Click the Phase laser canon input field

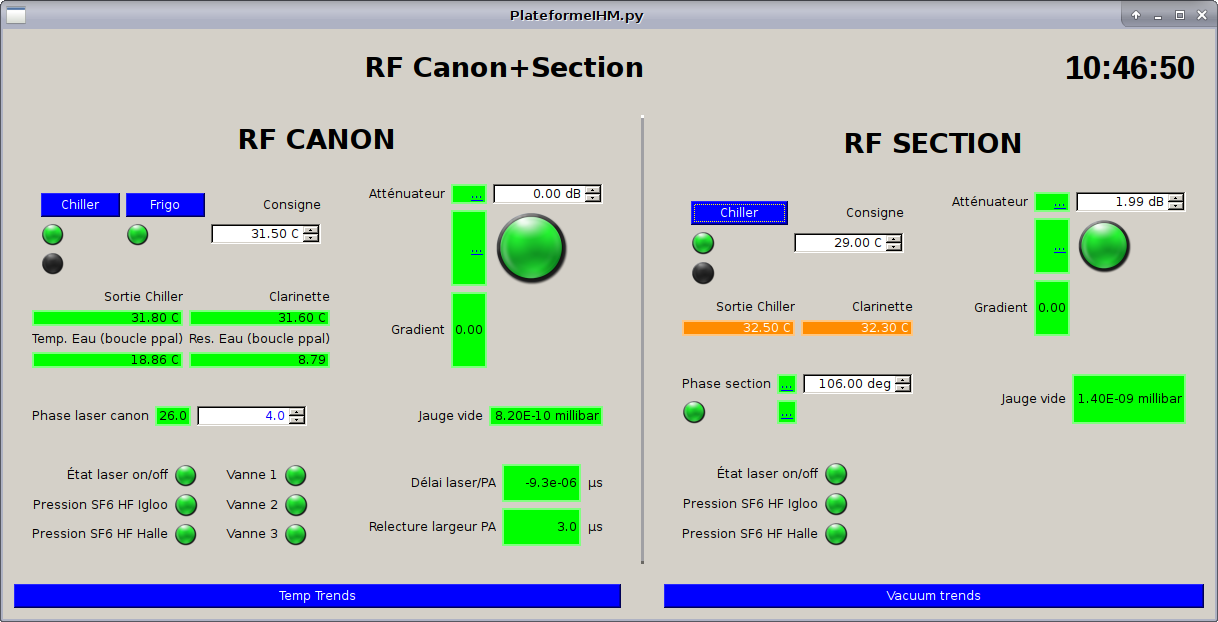pos(243,416)
